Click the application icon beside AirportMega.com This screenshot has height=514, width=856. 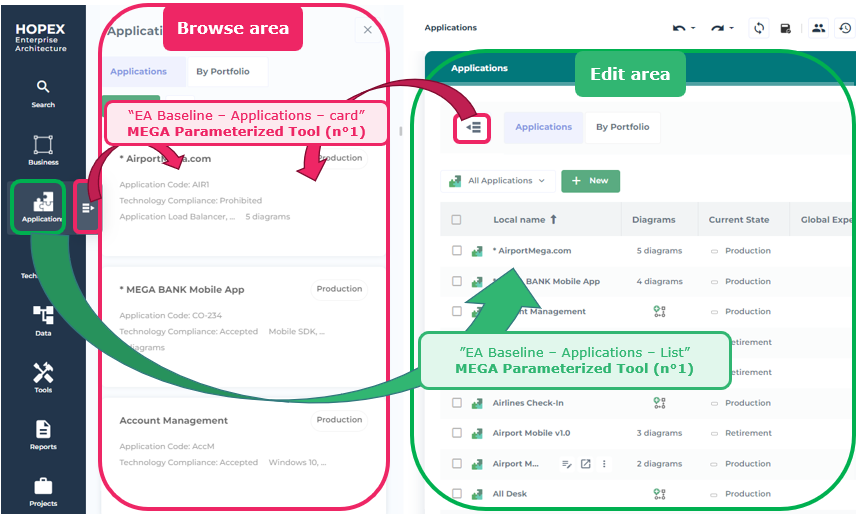tap(477, 251)
